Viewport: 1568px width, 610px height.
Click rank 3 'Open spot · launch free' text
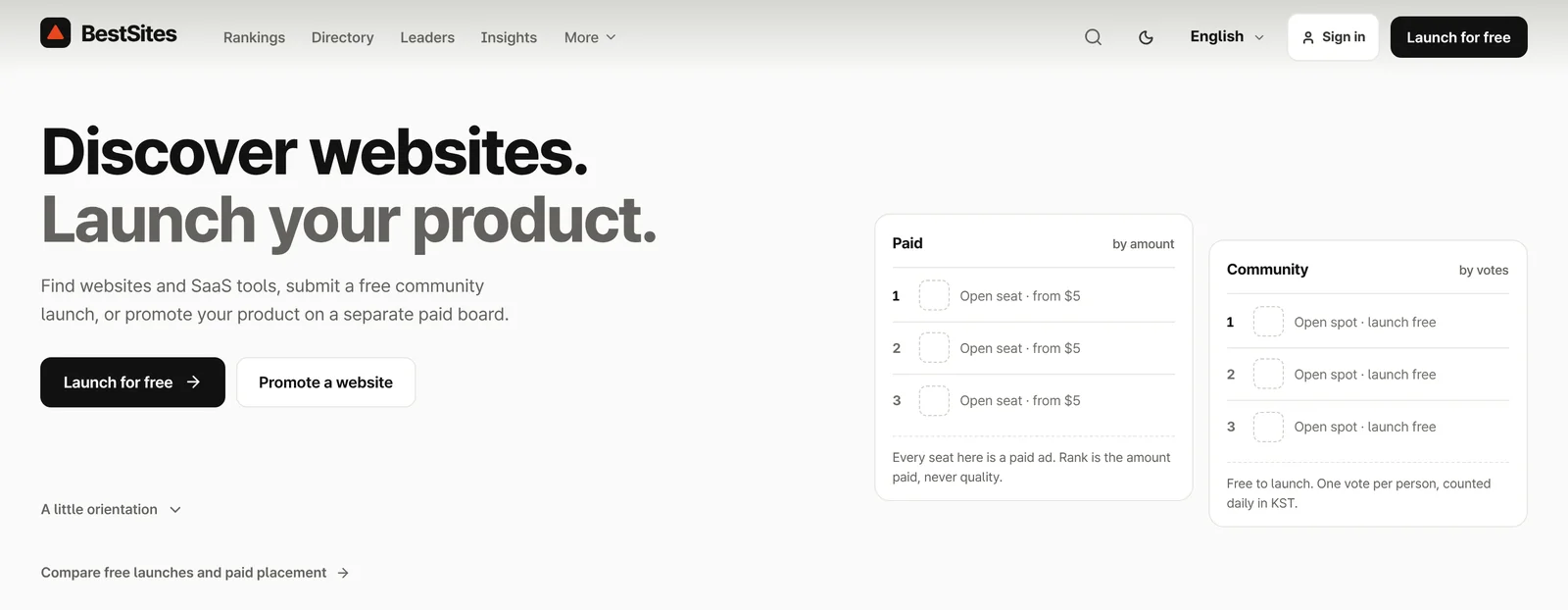coord(1365,427)
